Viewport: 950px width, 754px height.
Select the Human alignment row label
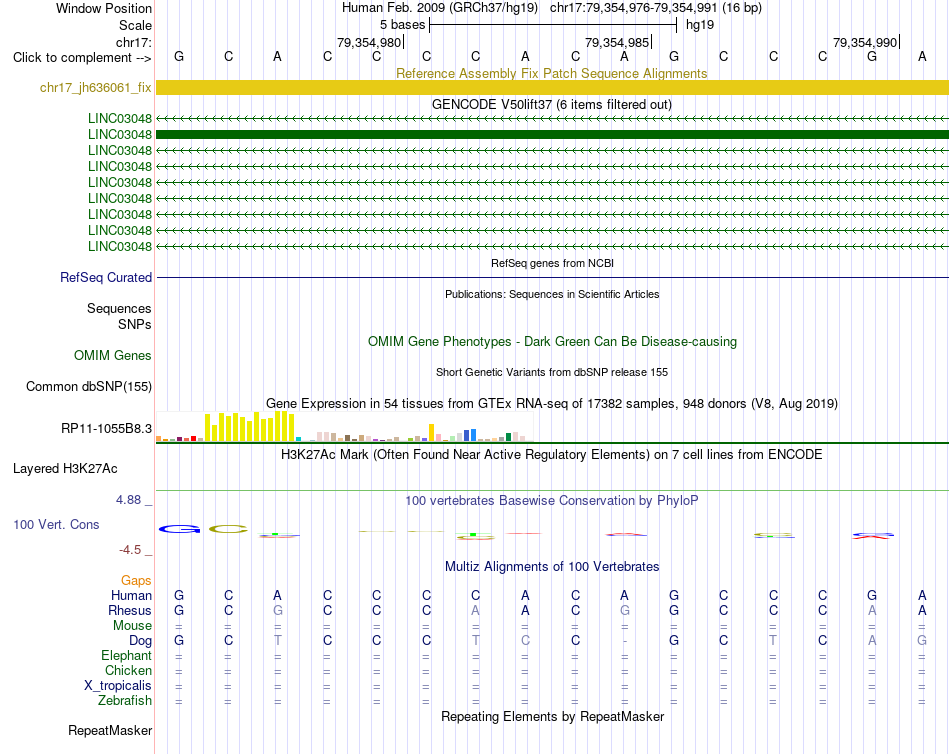coord(131,595)
